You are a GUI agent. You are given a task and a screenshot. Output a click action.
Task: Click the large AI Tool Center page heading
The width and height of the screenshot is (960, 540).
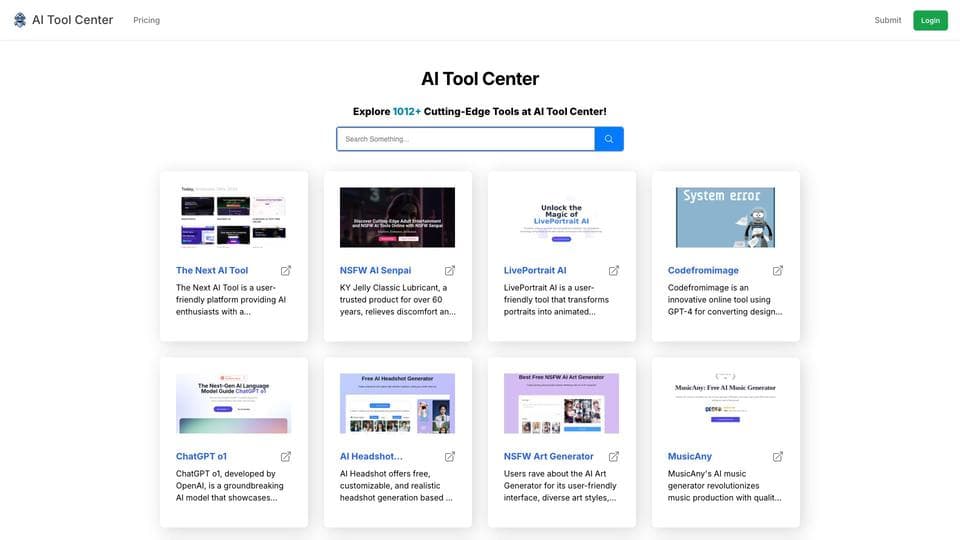coord(480,79)
